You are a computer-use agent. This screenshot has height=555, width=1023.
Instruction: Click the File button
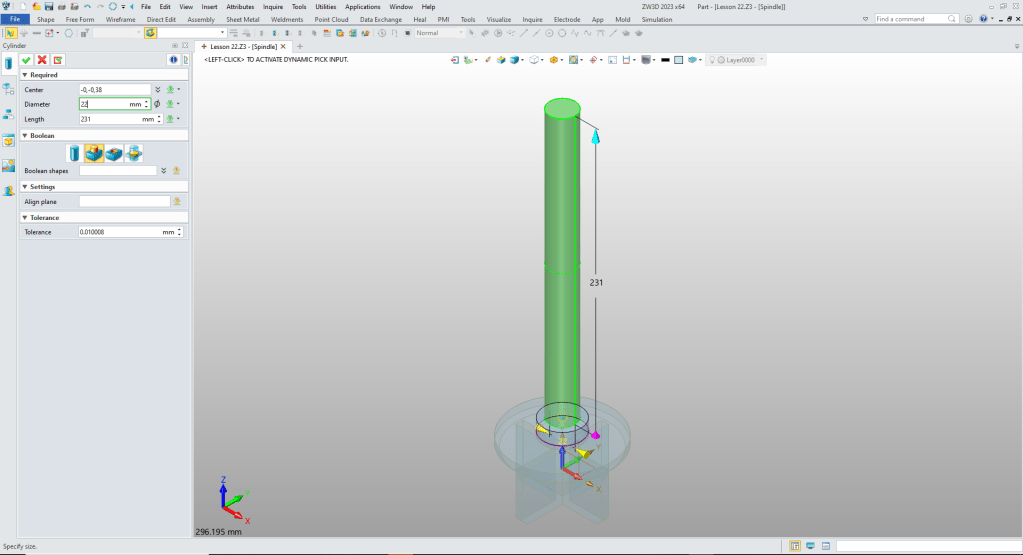(15, 19)
